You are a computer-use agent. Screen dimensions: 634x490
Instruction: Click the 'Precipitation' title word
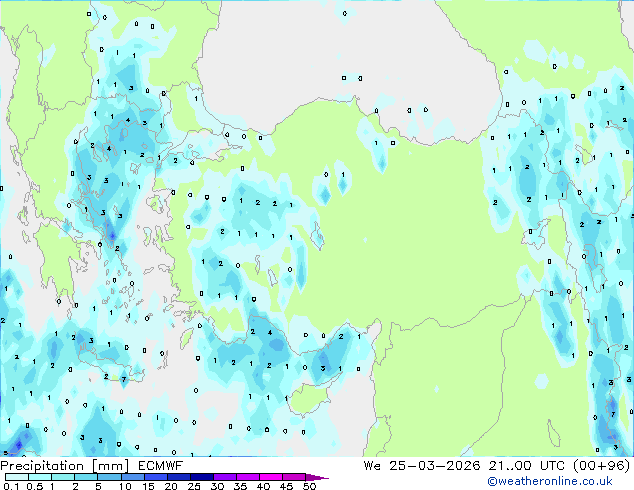(x=42, y=466)
